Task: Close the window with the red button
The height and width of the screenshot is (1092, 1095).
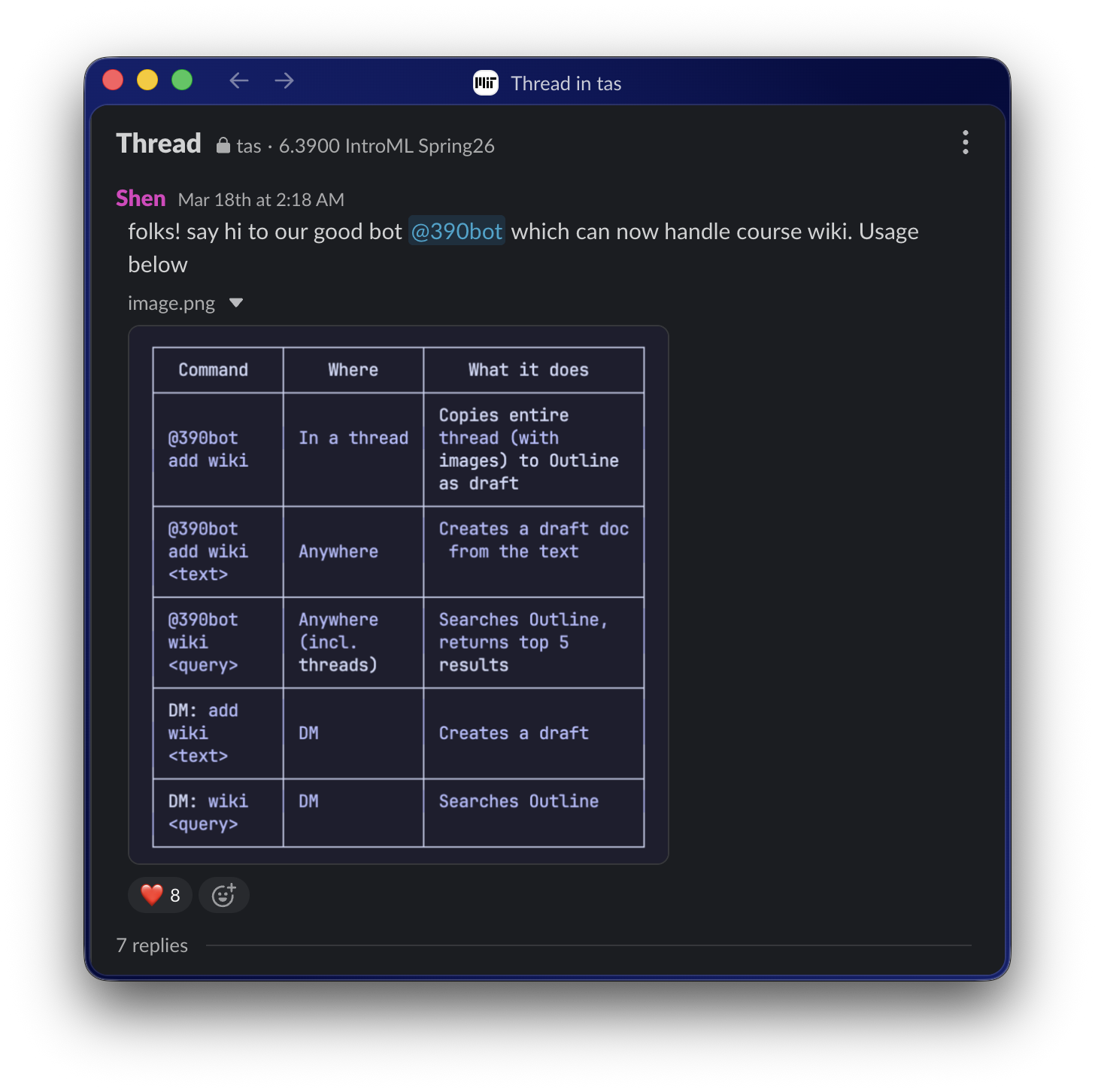Action: tap(113, 80)
